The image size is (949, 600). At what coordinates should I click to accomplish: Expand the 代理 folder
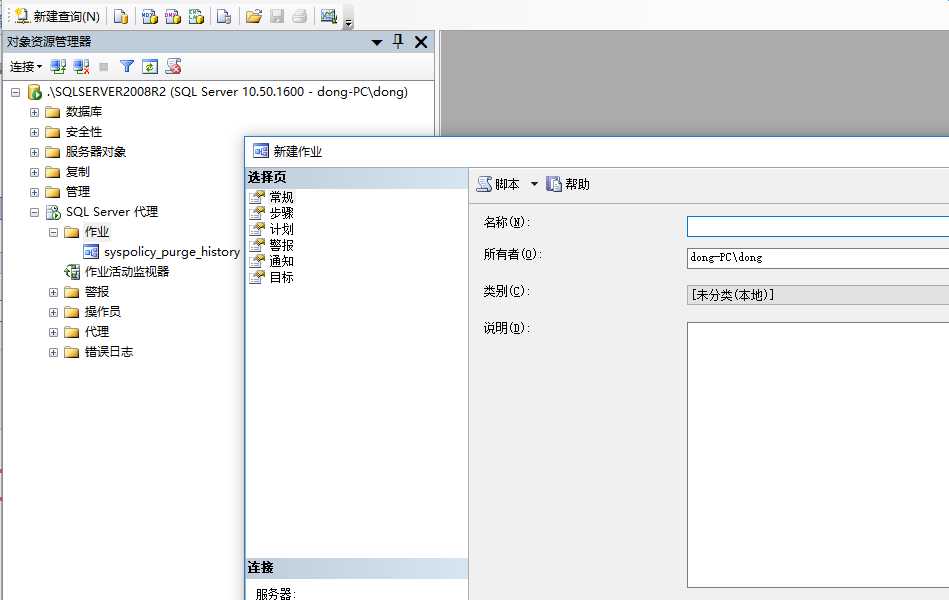pos(53,332)
